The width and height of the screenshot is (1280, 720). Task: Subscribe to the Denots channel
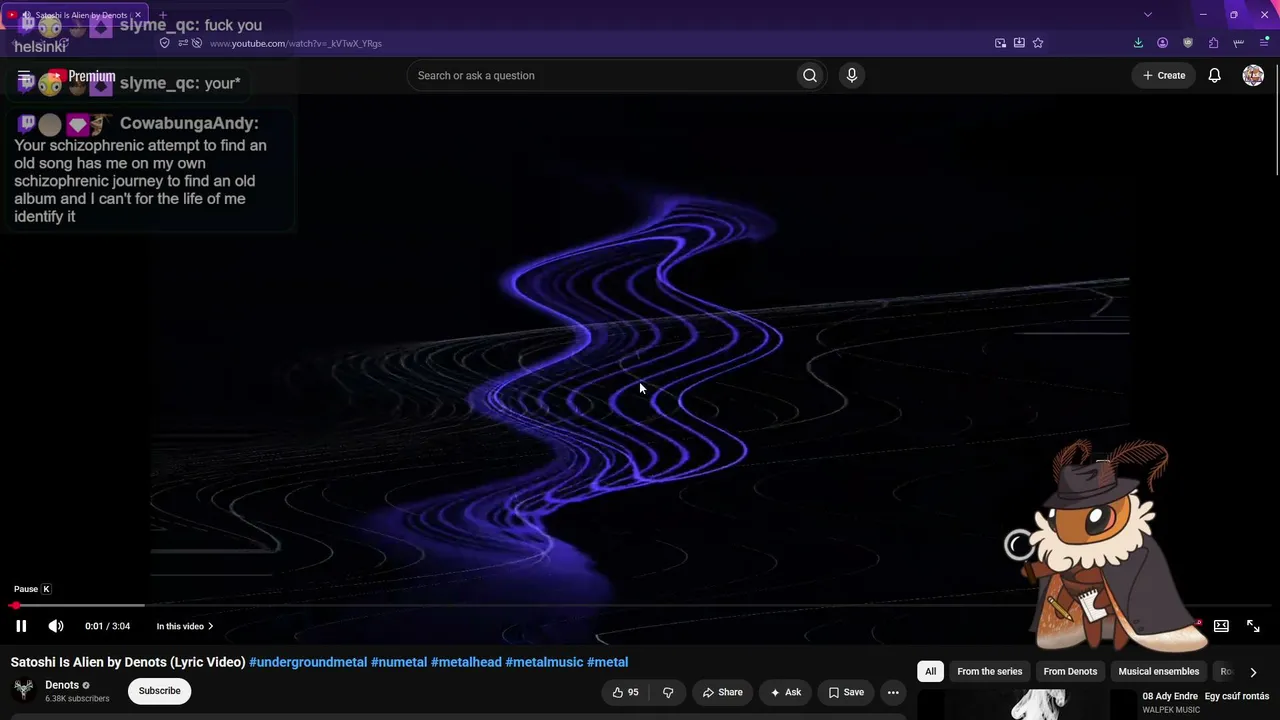pos(159,691)
